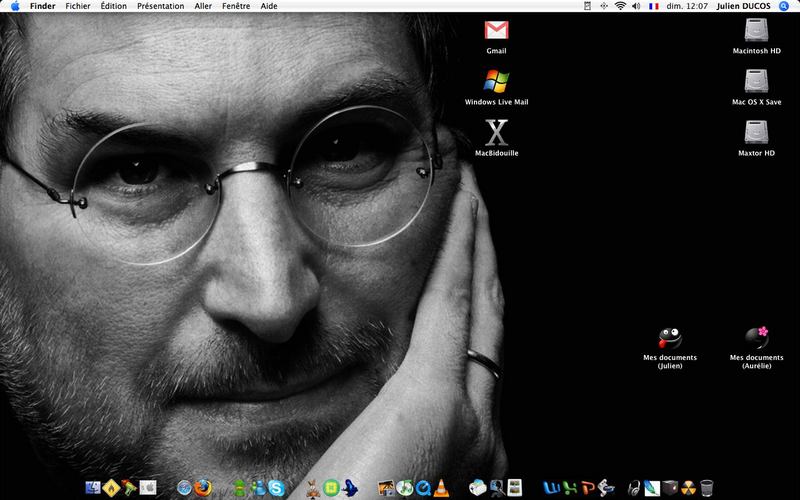Open the green square circle dock icon
This screenshot has width=800, height=500.
pos(331,488)
